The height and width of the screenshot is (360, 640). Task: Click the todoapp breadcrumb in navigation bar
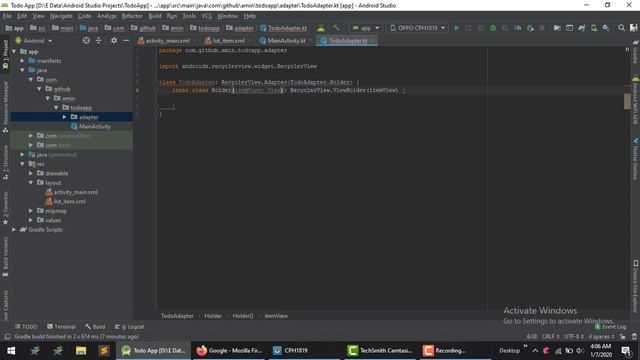205,28
